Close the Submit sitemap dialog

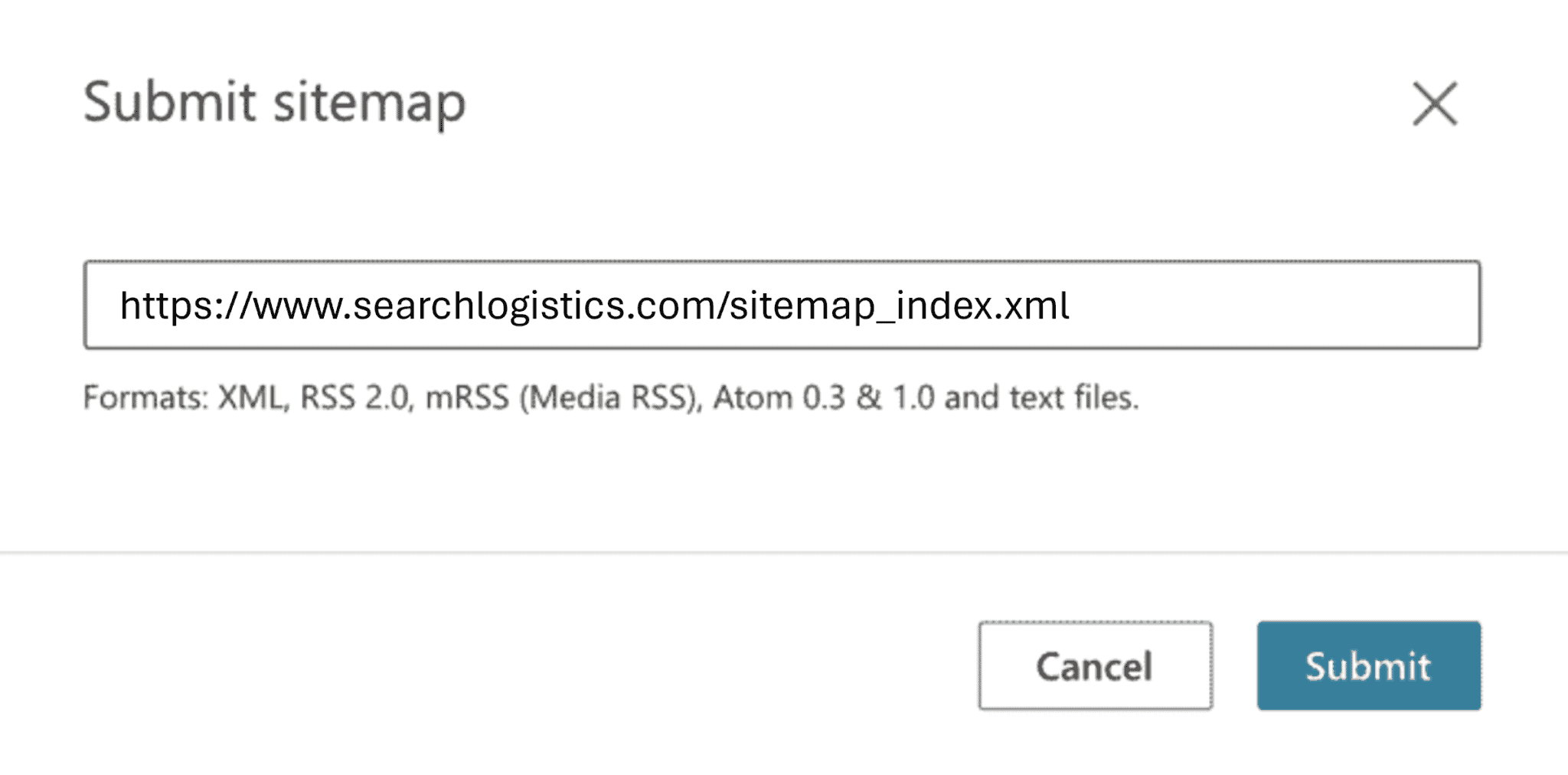pyautogui.click(x=1435, y=103)
